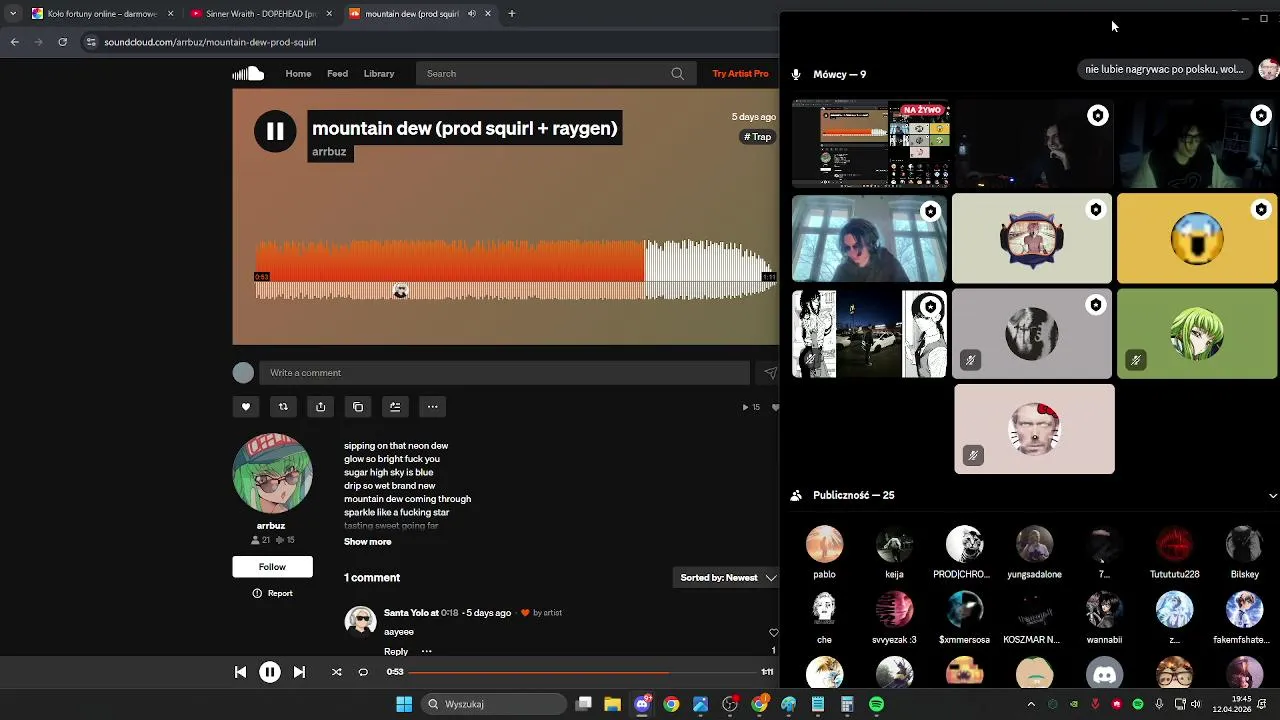Seek within the bottom player progress bar

(582, 672)
